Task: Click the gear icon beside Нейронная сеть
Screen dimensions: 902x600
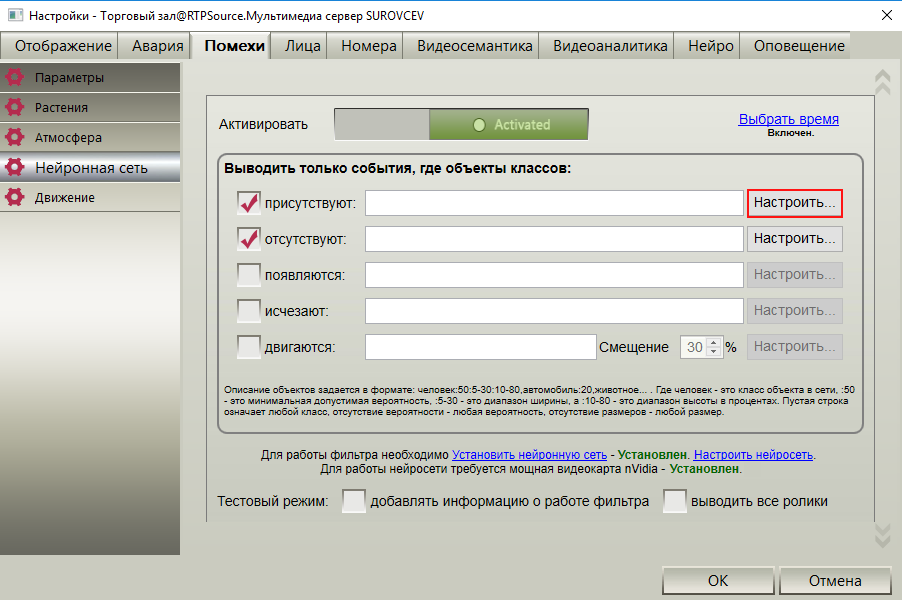Action: coord(14,167)
